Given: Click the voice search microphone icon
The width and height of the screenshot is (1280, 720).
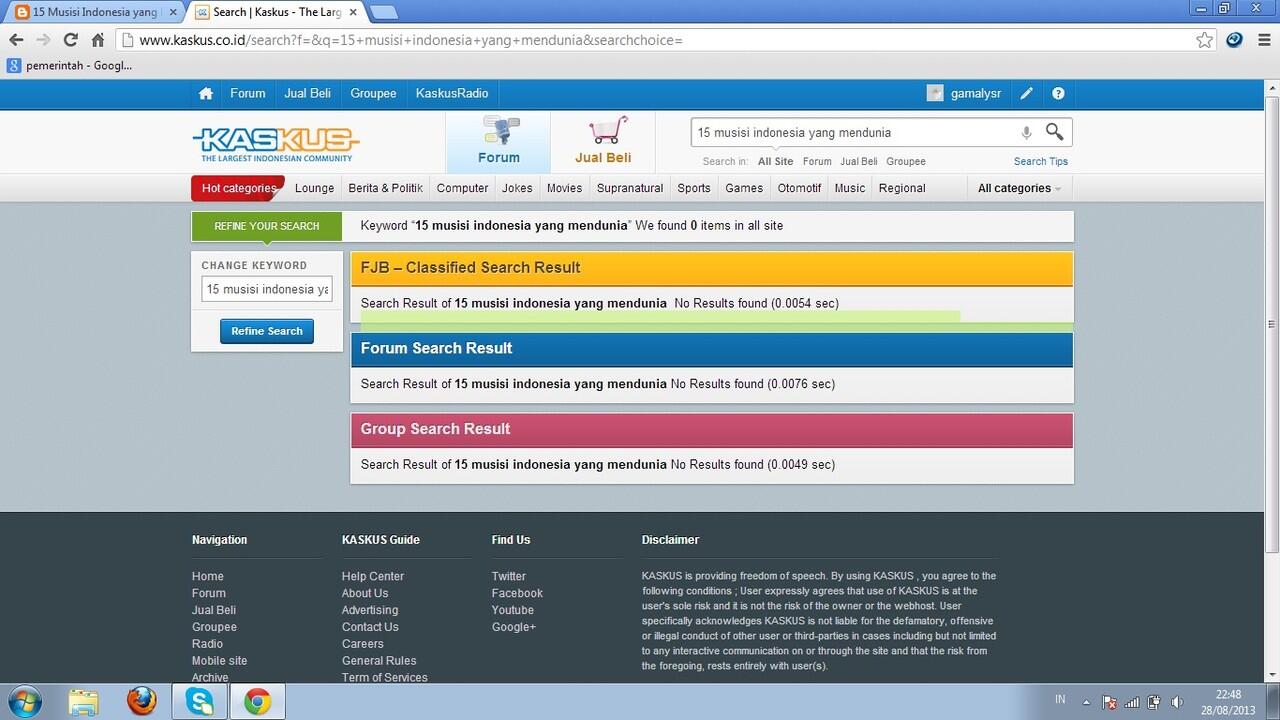Looking at the screenshot, I should click(x=1026, y=132).
